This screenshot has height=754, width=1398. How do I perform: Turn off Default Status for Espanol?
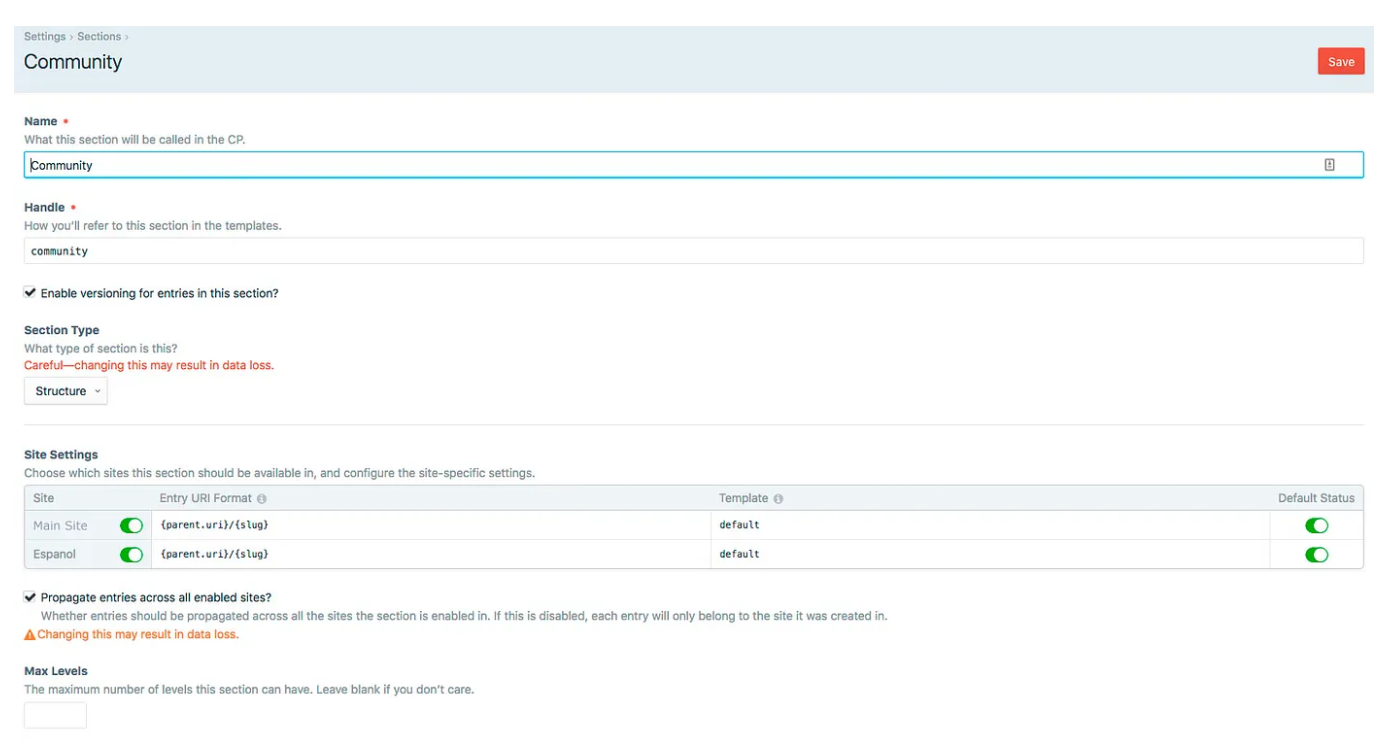(x=1316, y=554)
